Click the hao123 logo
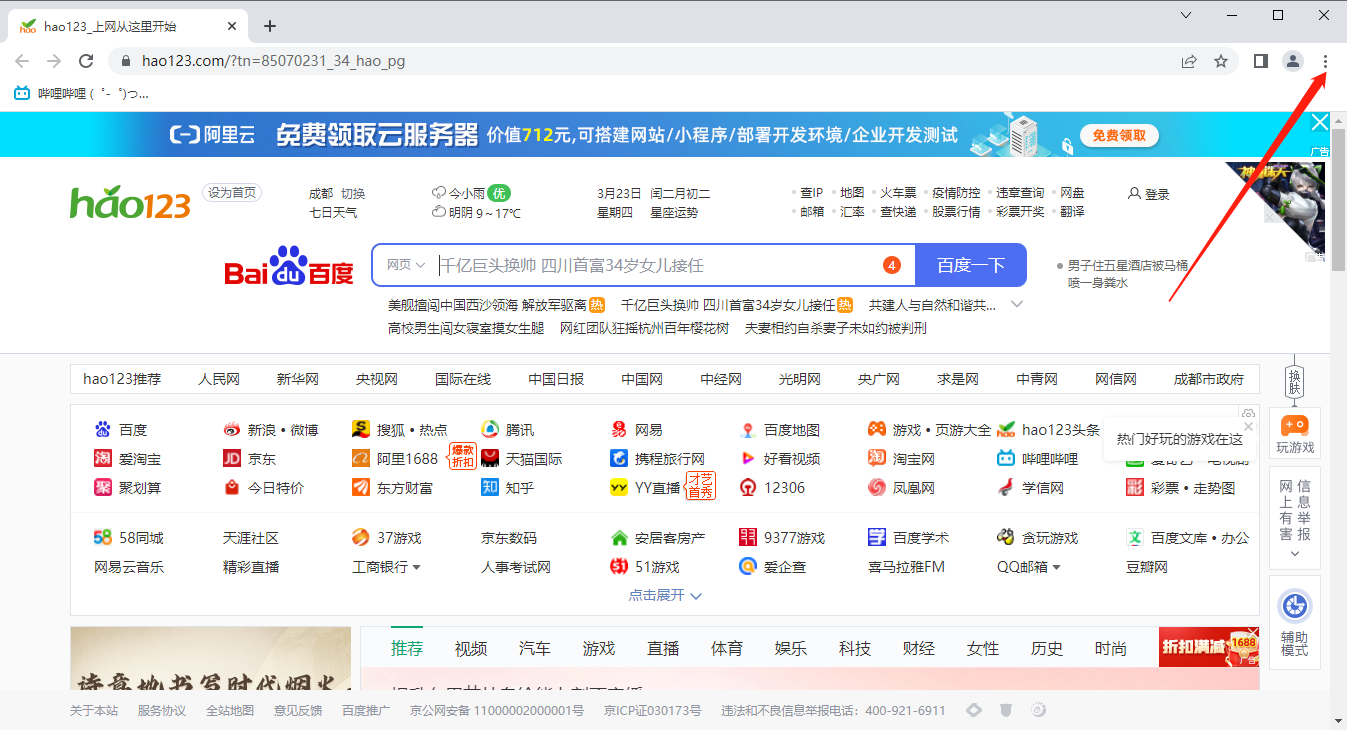Viewport: 1347px width, 730px height. click(x=130, y=203)
